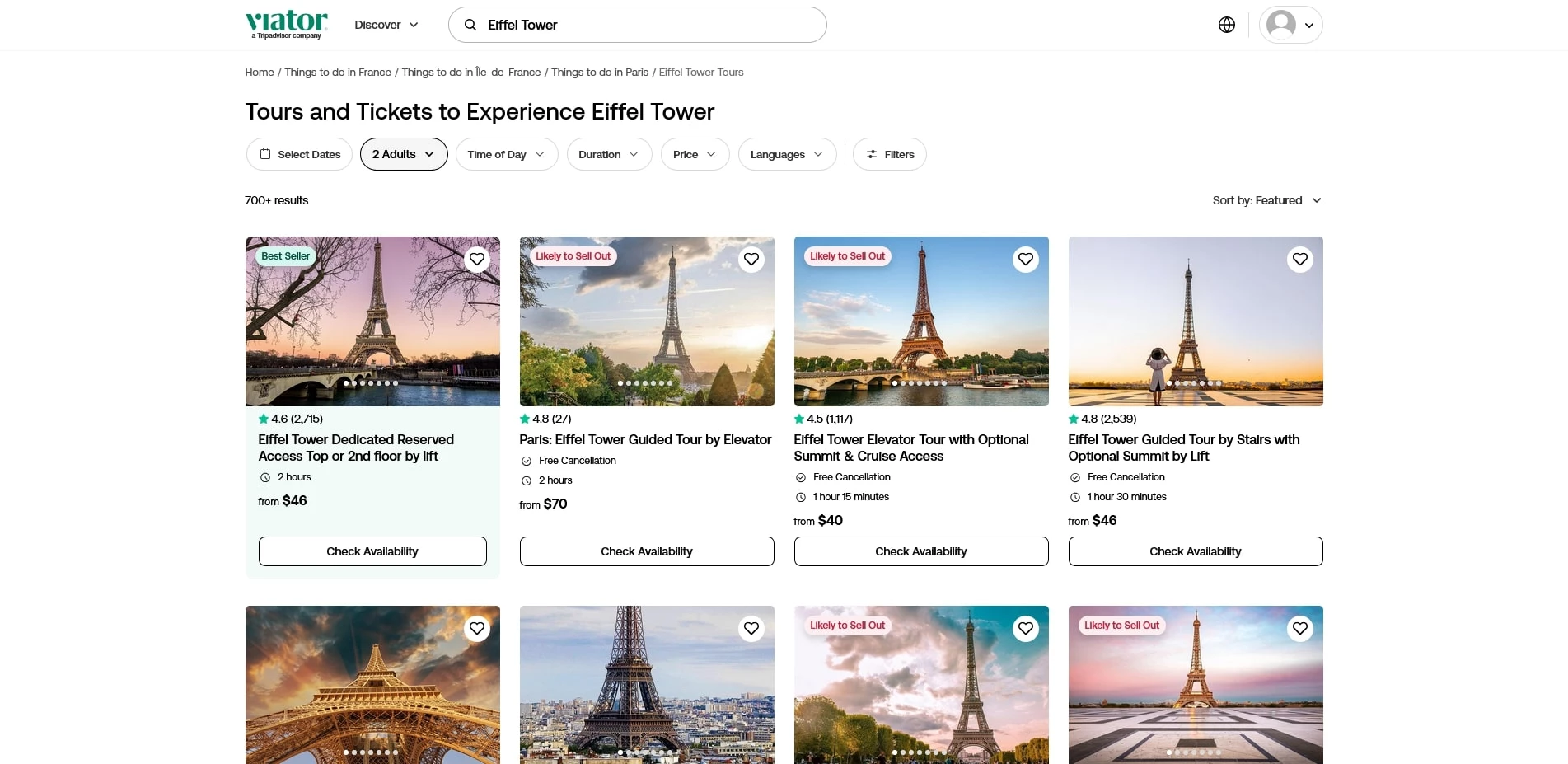This screenshot has width=1568, height=764.
Task: Open the language and currency globe icon
Action: tap(1226, 25)
